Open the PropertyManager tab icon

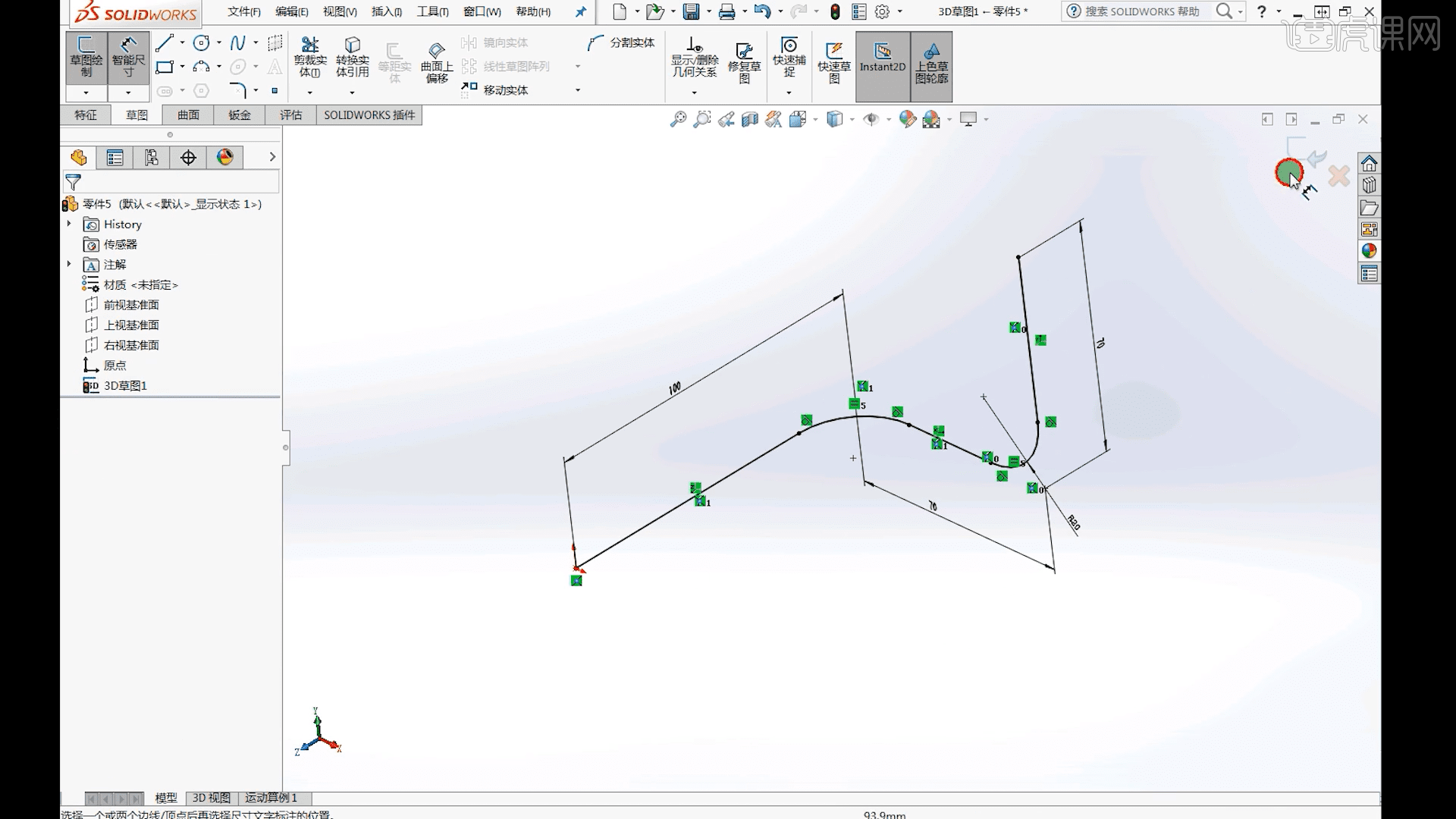click(x=115, y=158)
